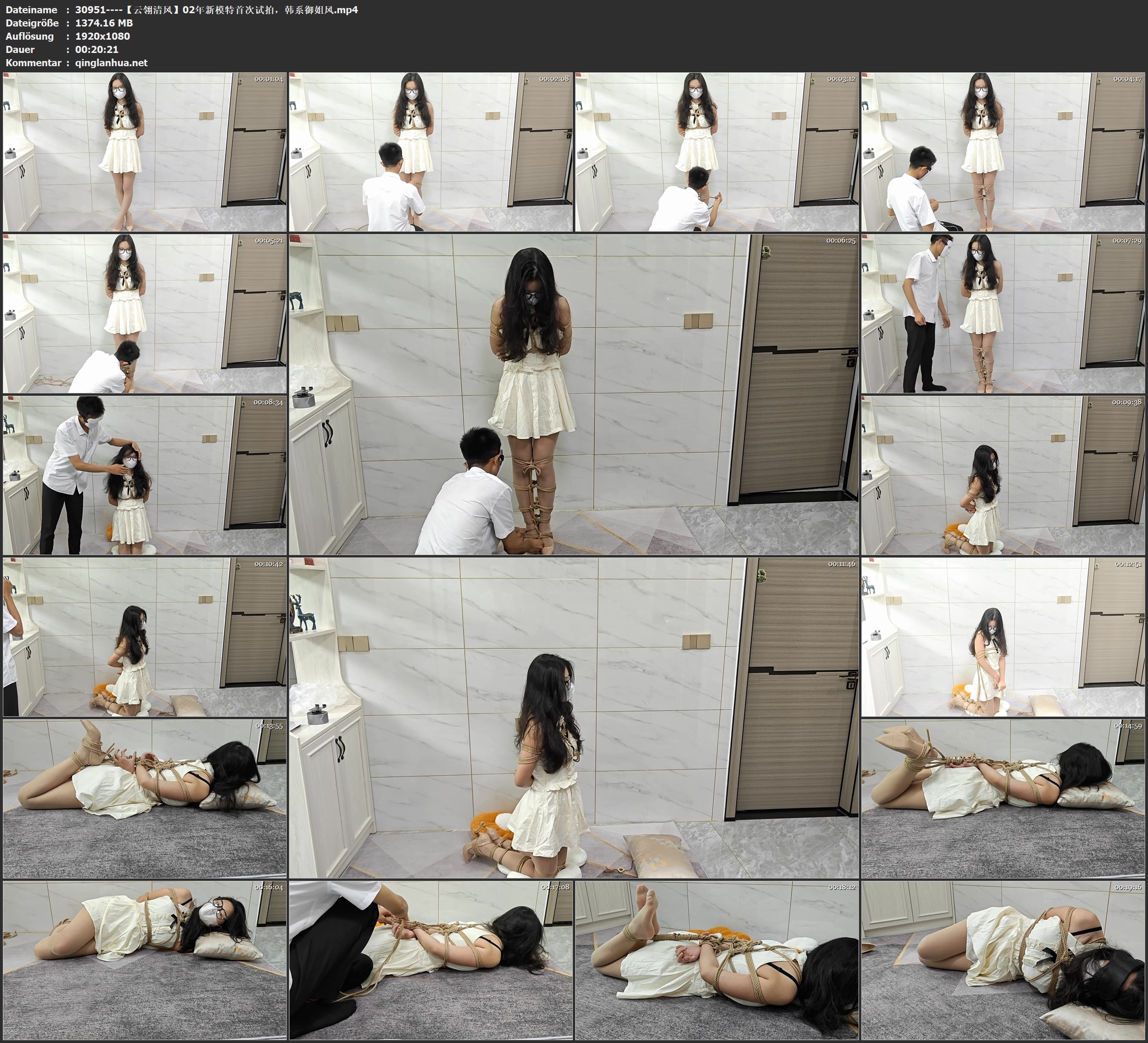Open the thumbnail at 00:03:12
Screen dimensions: 1148x1043
(717, 152)
